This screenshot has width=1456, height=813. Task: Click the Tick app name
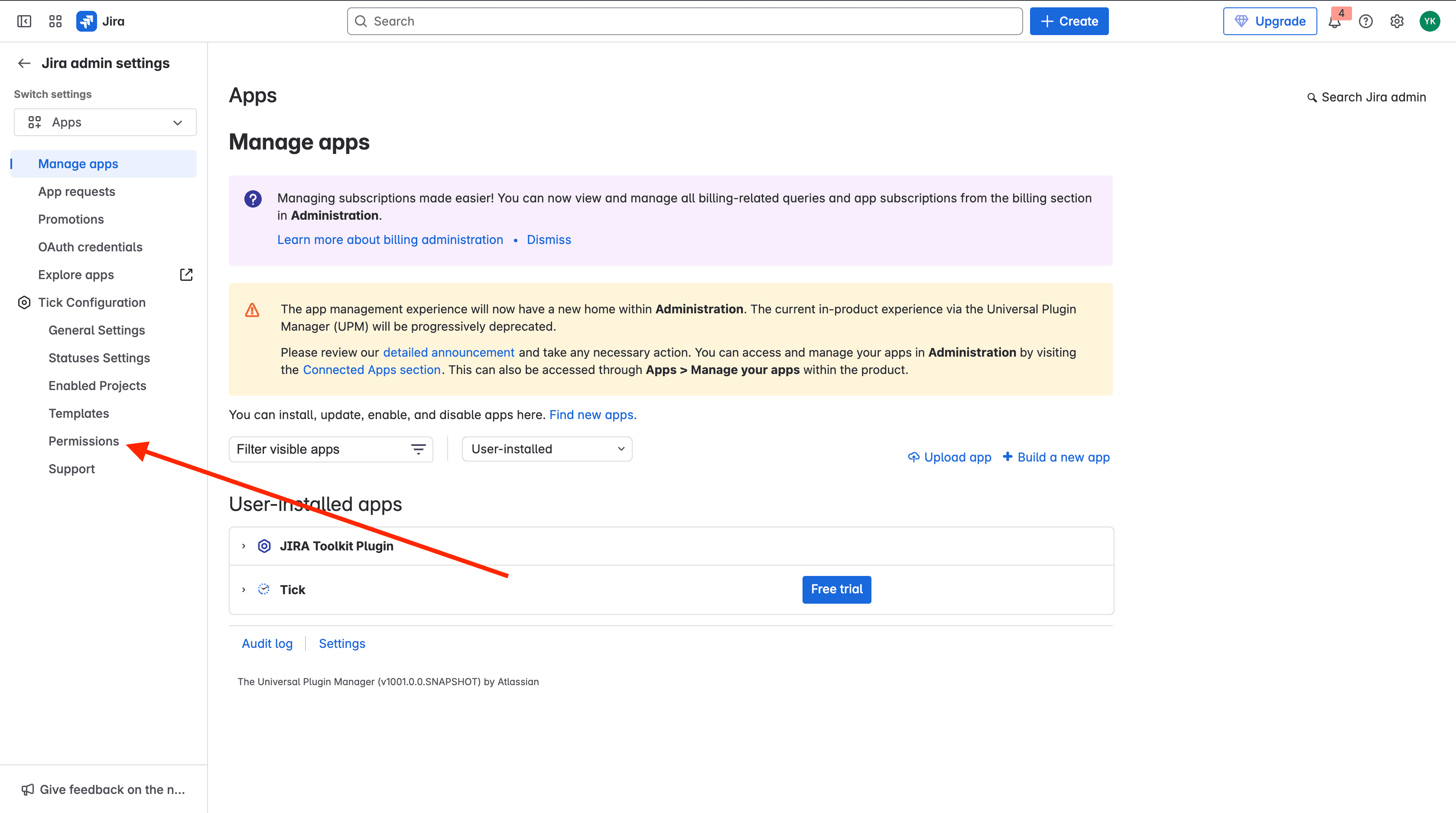pos(292,590)
